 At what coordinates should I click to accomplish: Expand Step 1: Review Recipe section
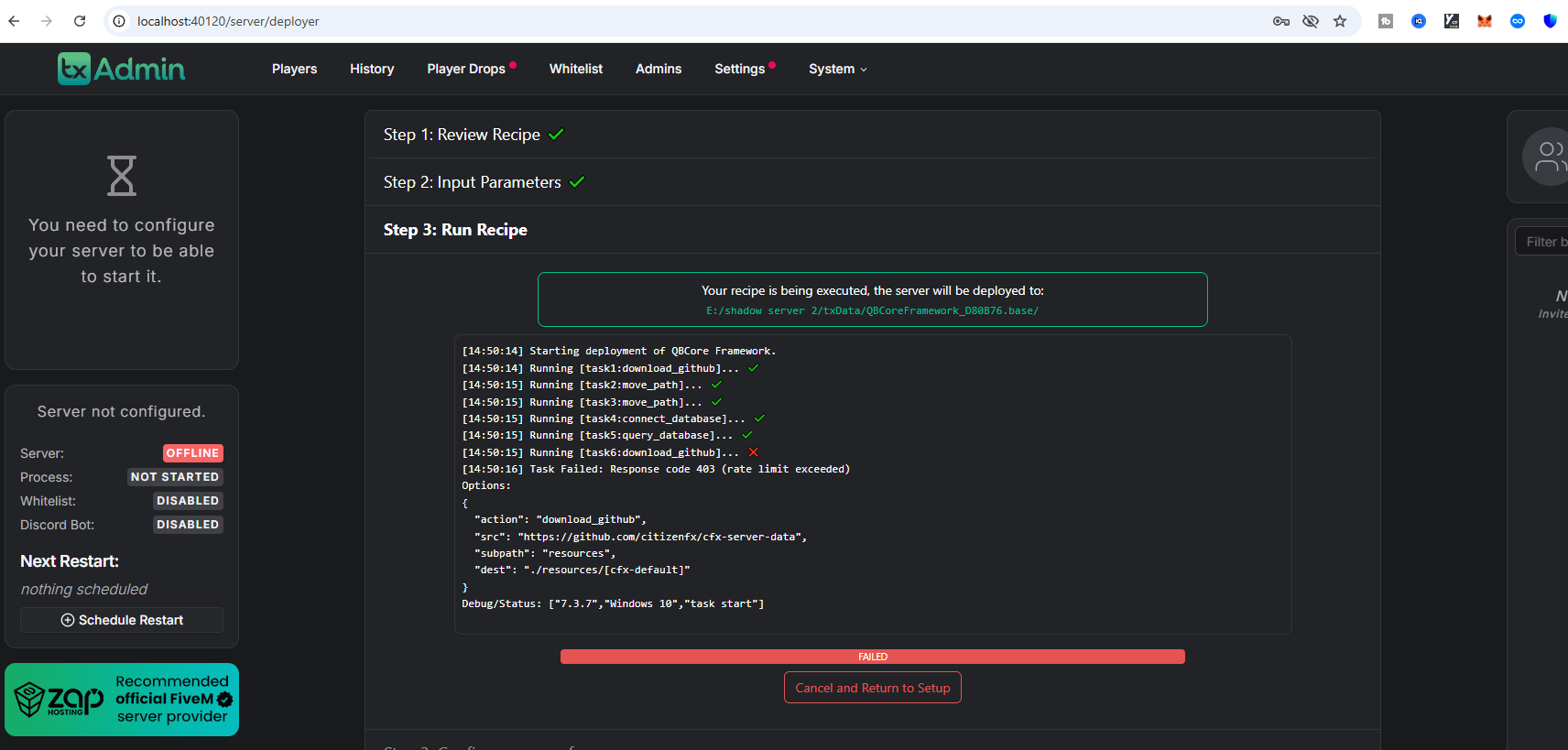[x=462, y=135]
